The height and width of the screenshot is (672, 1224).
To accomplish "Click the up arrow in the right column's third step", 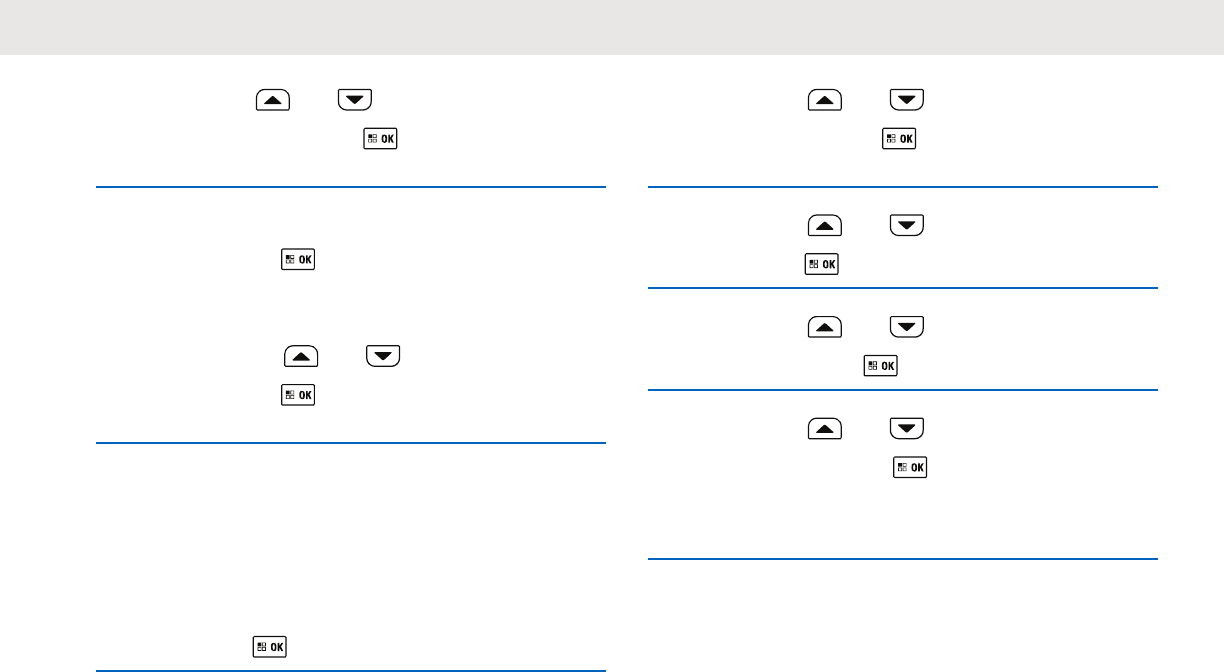I will (x=825, y=327).
